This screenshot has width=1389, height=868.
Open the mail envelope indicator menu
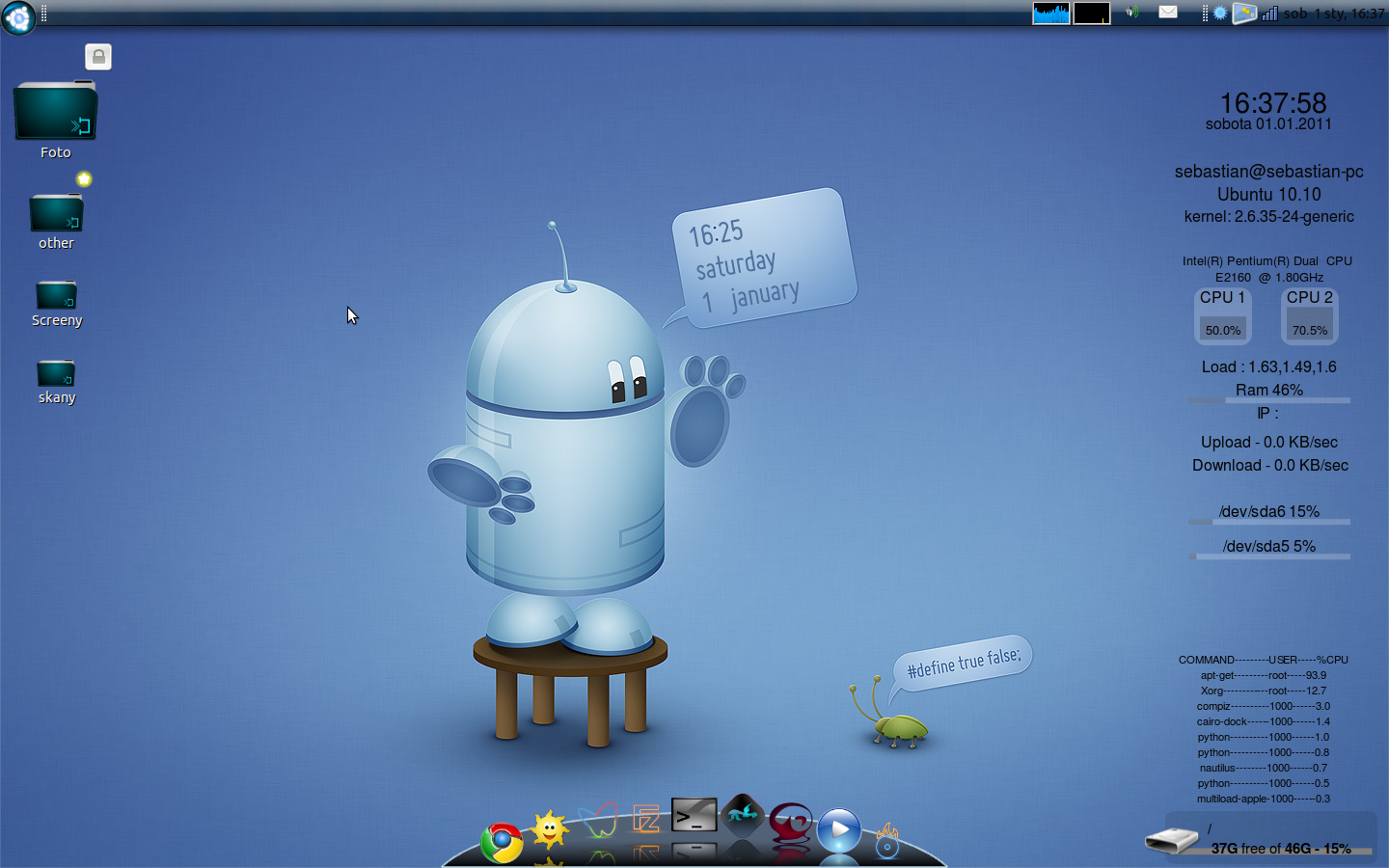tap(1168, 13)
